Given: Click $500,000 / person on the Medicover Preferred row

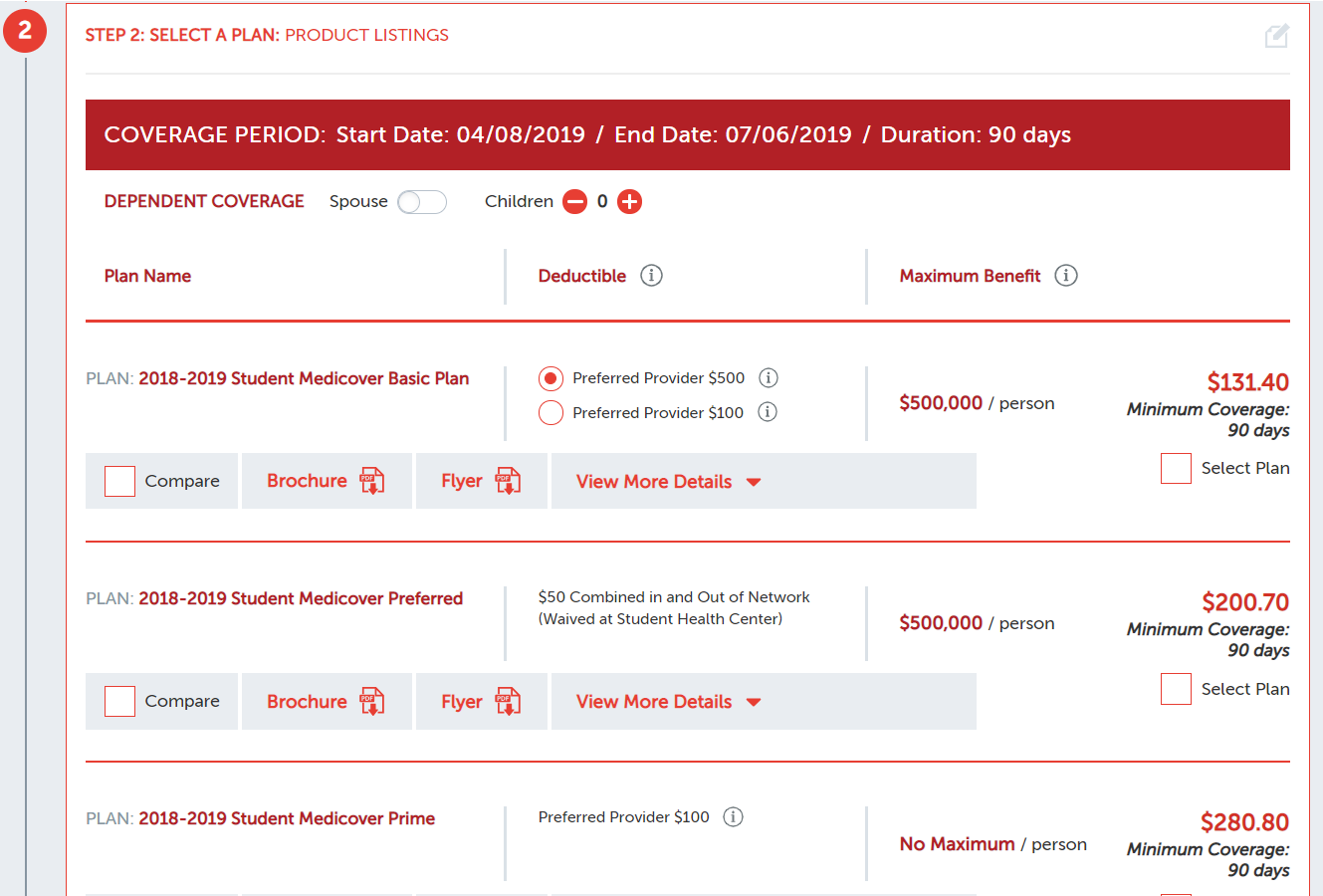Looking at the screenshot, I should pyautogui.click(x=977, y=623).
